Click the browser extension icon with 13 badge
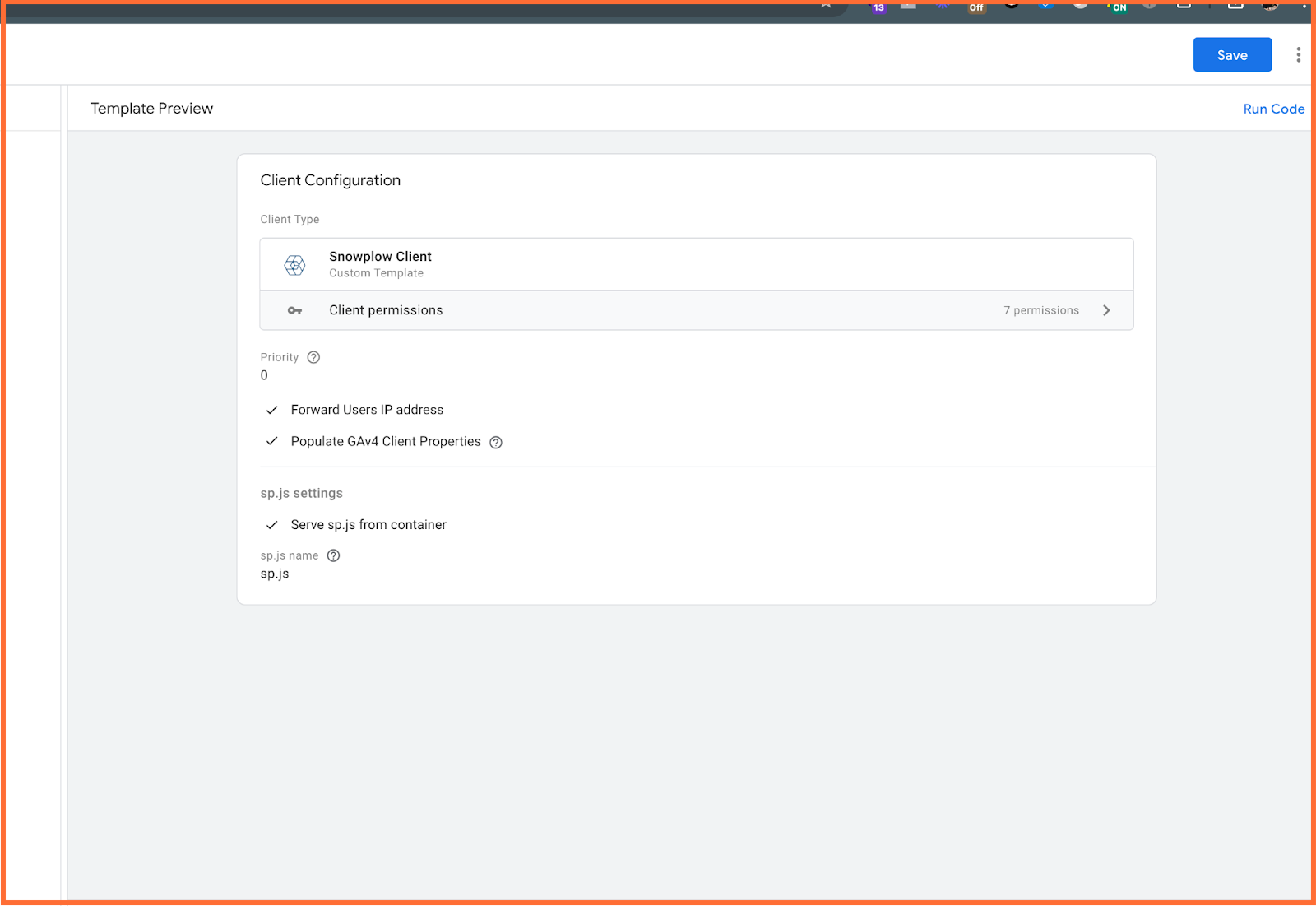 point(877,7)
